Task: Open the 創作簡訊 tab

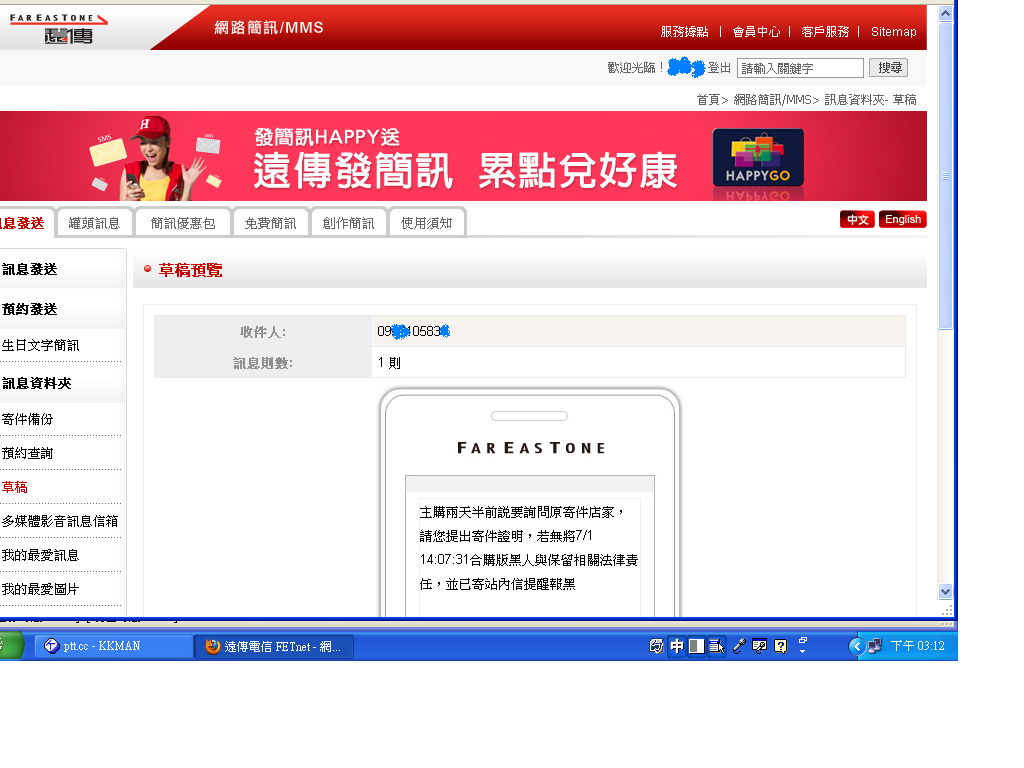Action: [349, 223]
